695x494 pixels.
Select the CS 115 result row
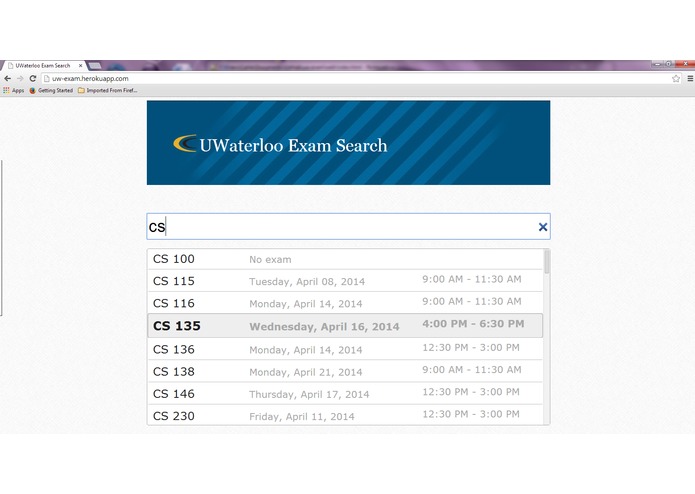(x=345, y=281)
